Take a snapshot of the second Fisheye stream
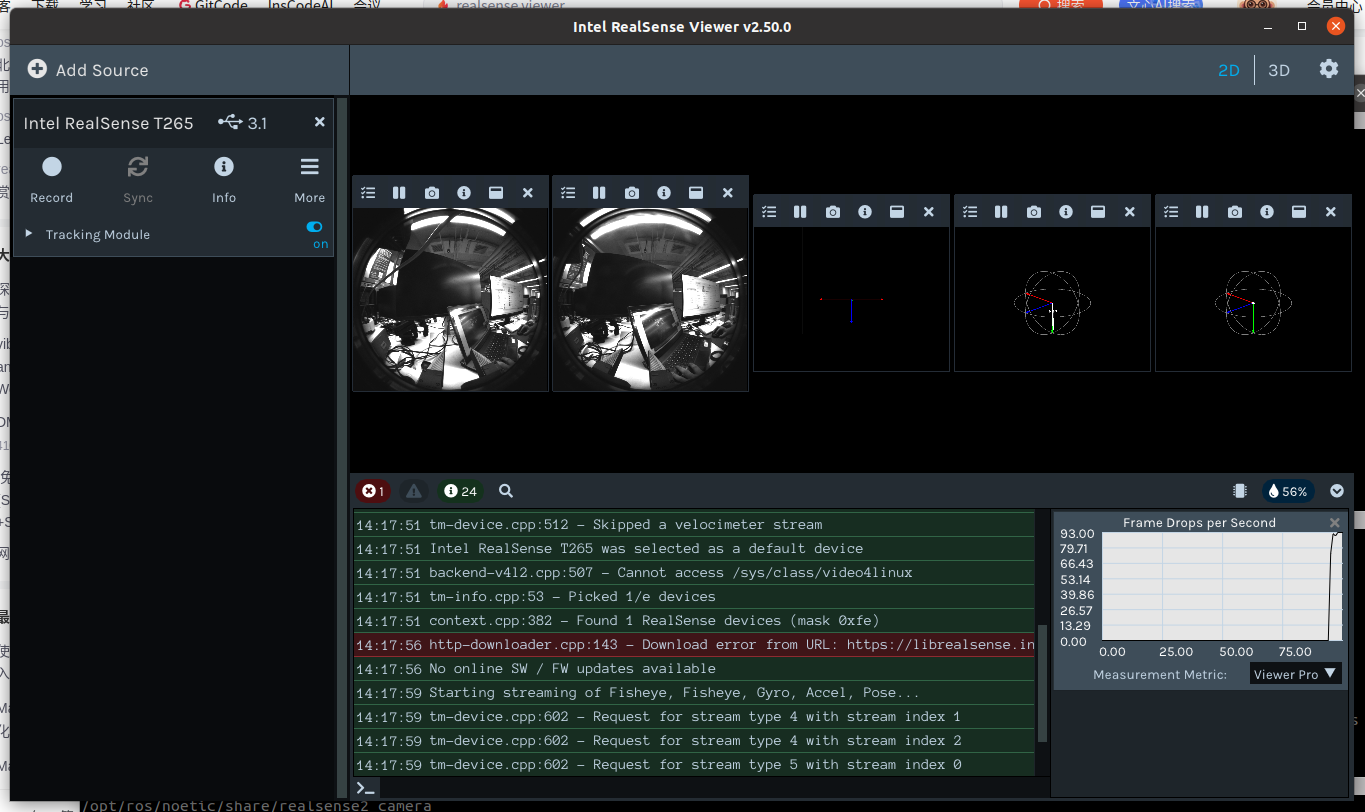The height and width of the screenshot is (812, 1365). [632, 192]
